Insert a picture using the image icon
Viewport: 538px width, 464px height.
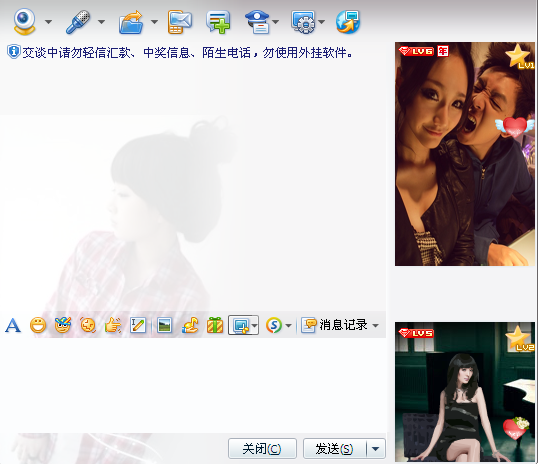[x=164, y=325]
